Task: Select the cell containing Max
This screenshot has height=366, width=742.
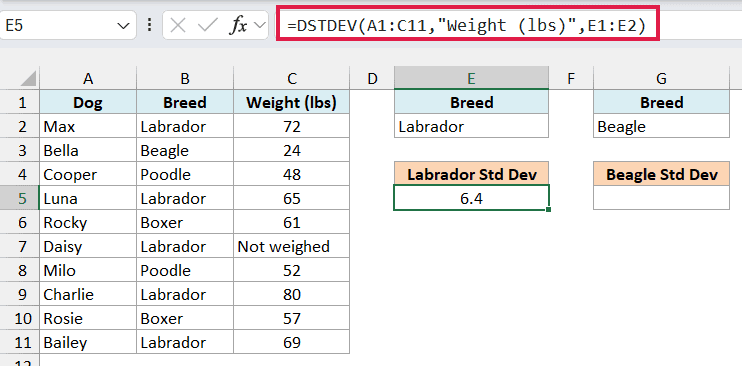Action: click(x=88, y=126)
